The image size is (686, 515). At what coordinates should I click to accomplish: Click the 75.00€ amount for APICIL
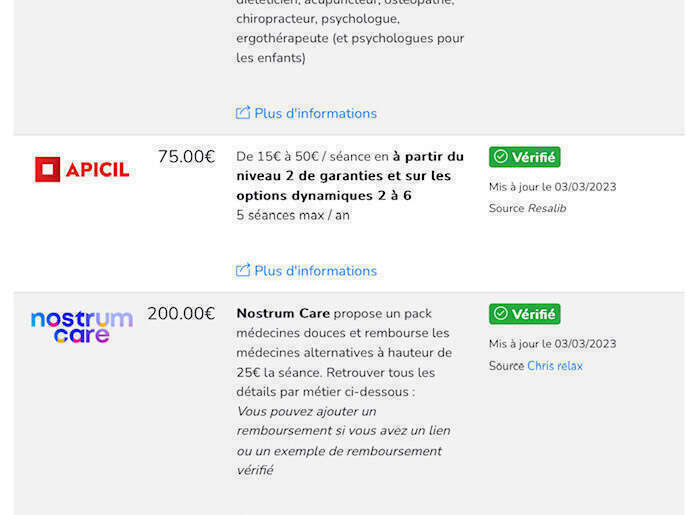pos(186,156)
